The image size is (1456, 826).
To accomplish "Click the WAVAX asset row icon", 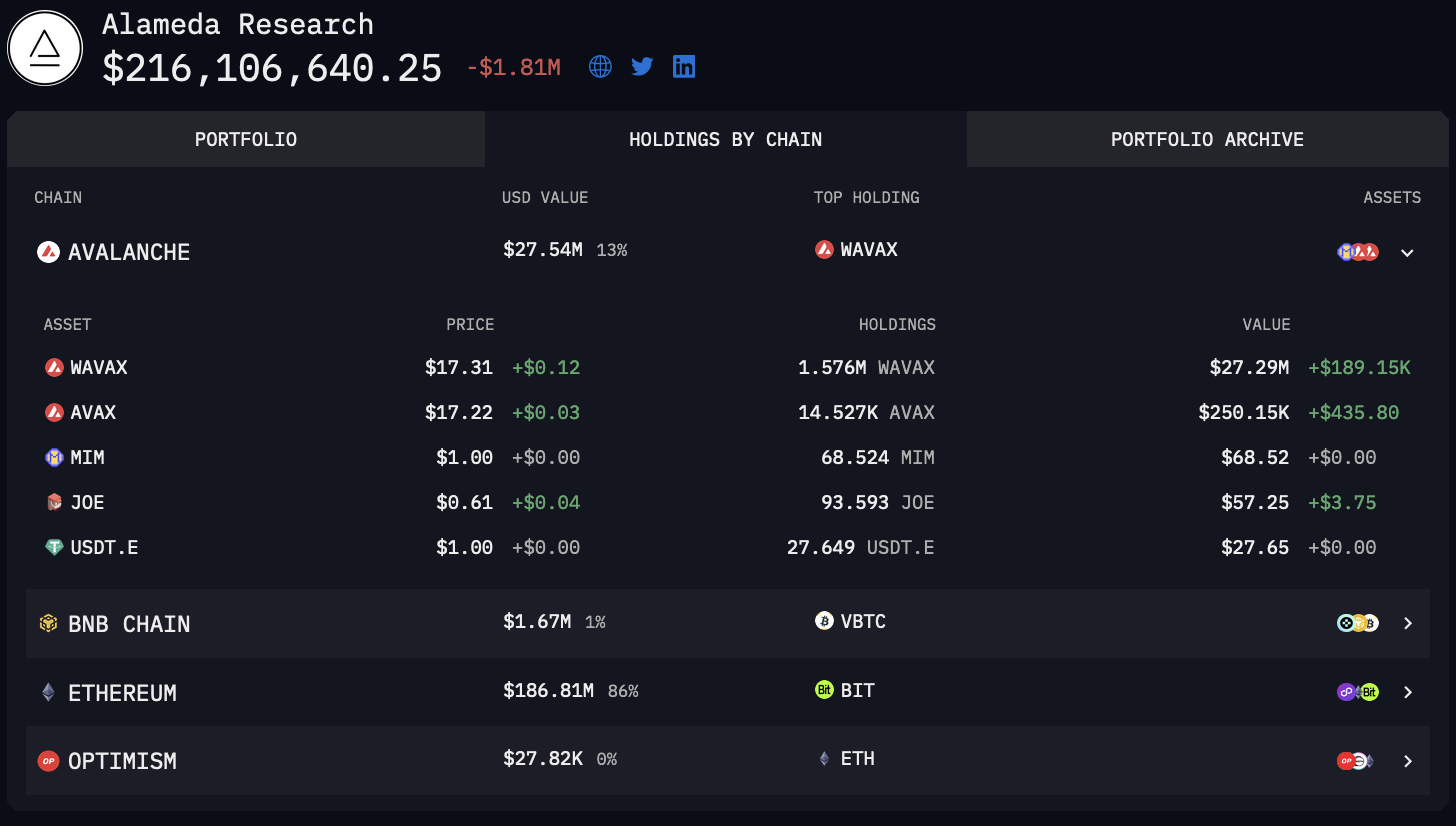I will 54,368.
